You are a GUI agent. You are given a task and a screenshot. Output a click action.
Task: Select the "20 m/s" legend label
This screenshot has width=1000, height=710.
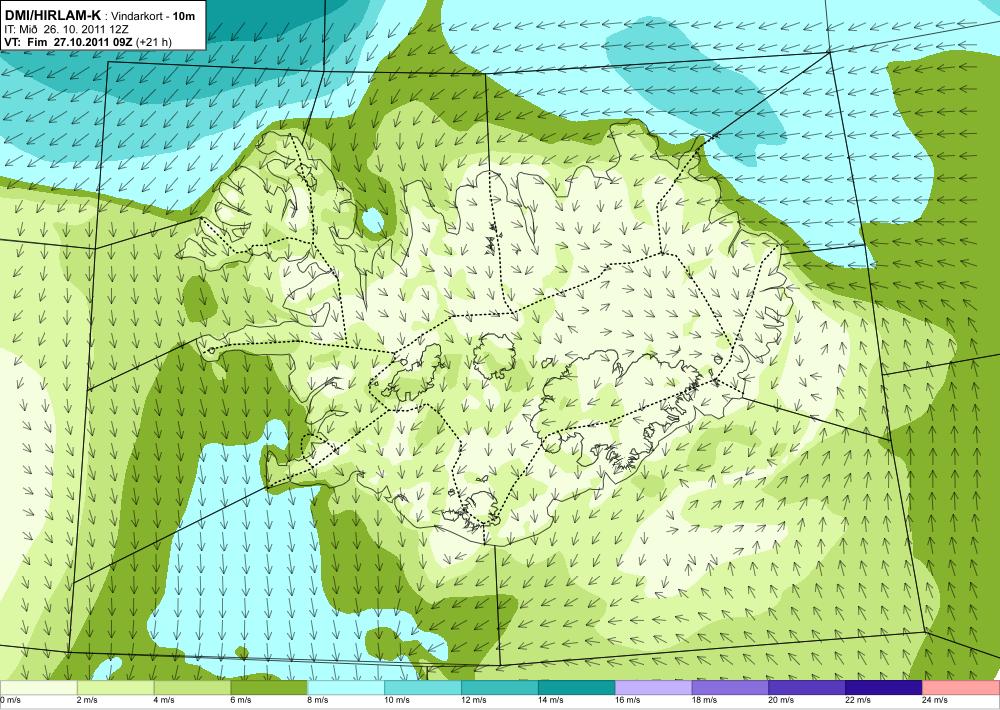click(782, 700)
